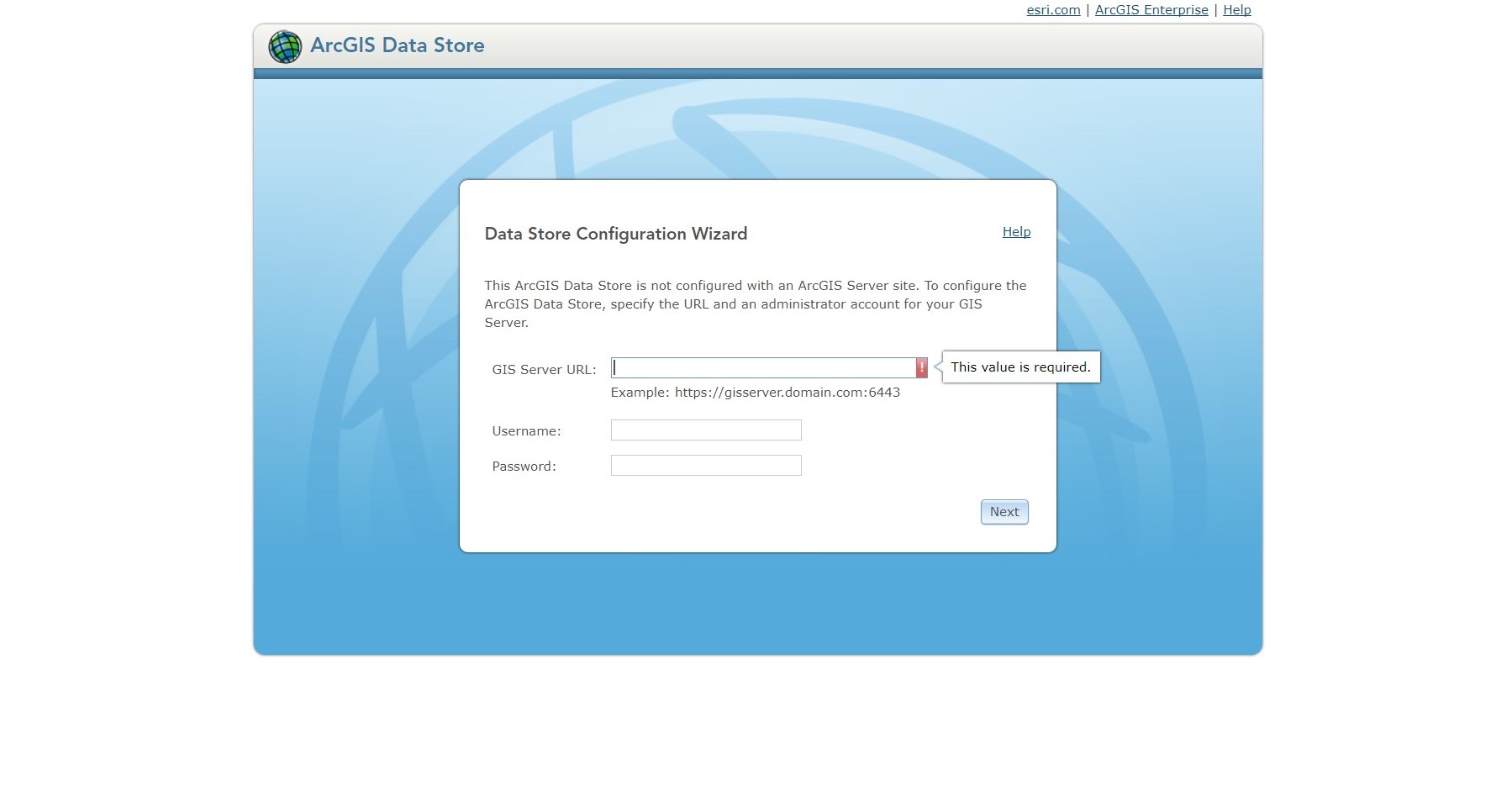Click the Next button

[1004, 512]
